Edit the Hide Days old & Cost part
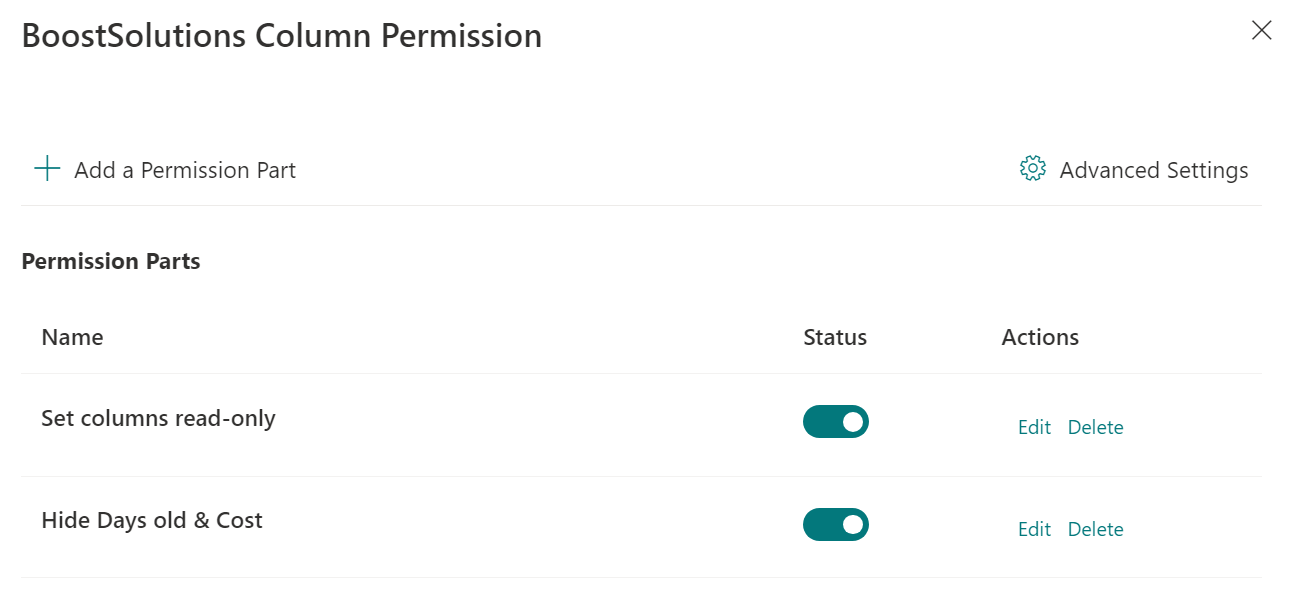This screenshot has height=594, width=1293. [1034, 529]
